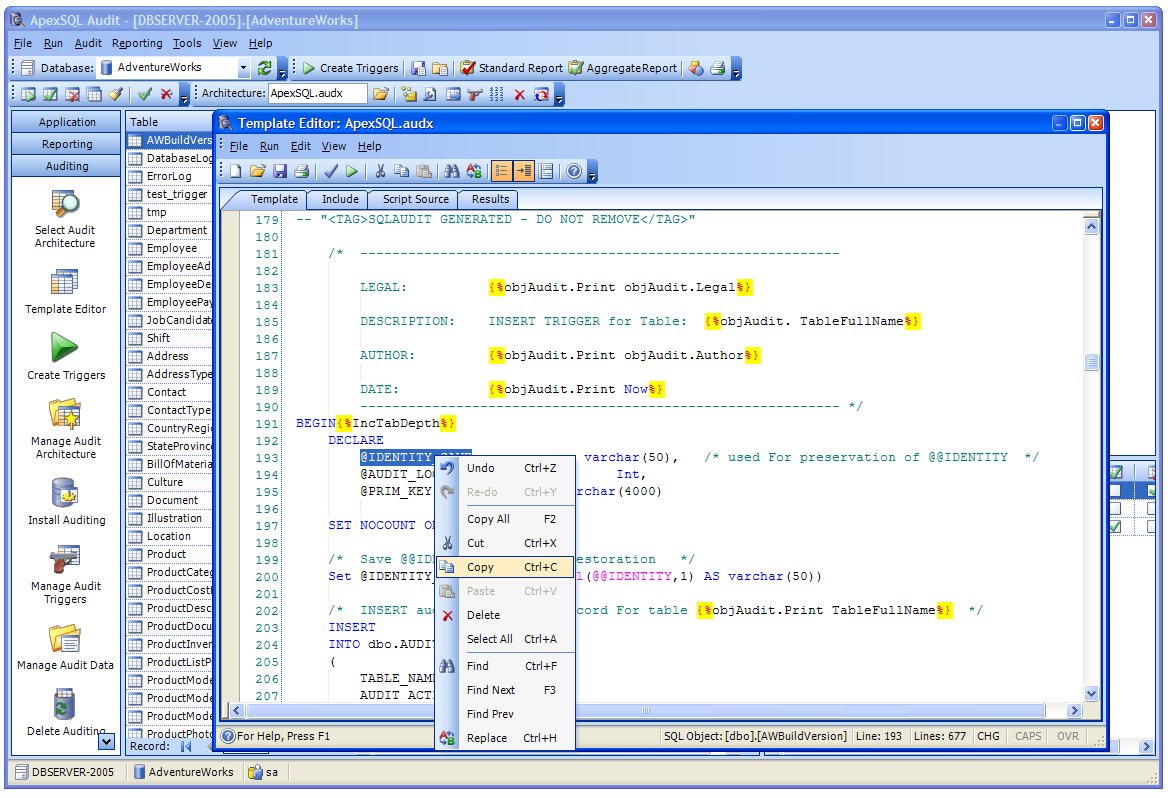
Task: Click the green Run arrow in Template Editor toolbar
Action: point(352,172)
